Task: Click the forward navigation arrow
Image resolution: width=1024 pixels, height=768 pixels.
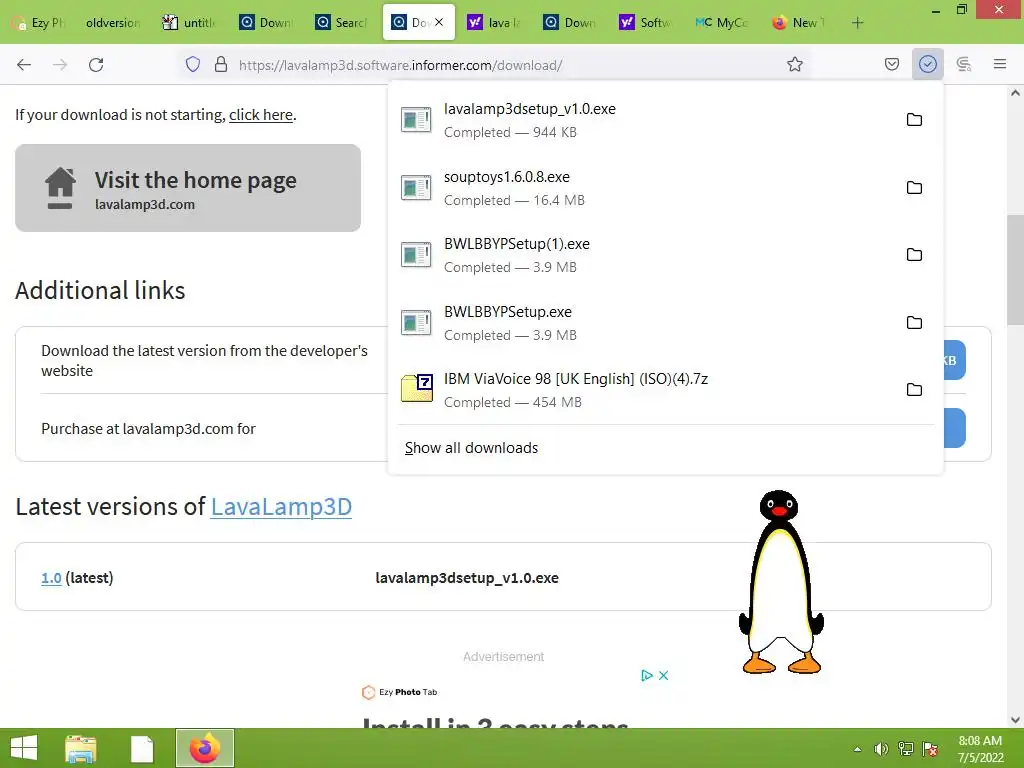Action: pos(60,64)
